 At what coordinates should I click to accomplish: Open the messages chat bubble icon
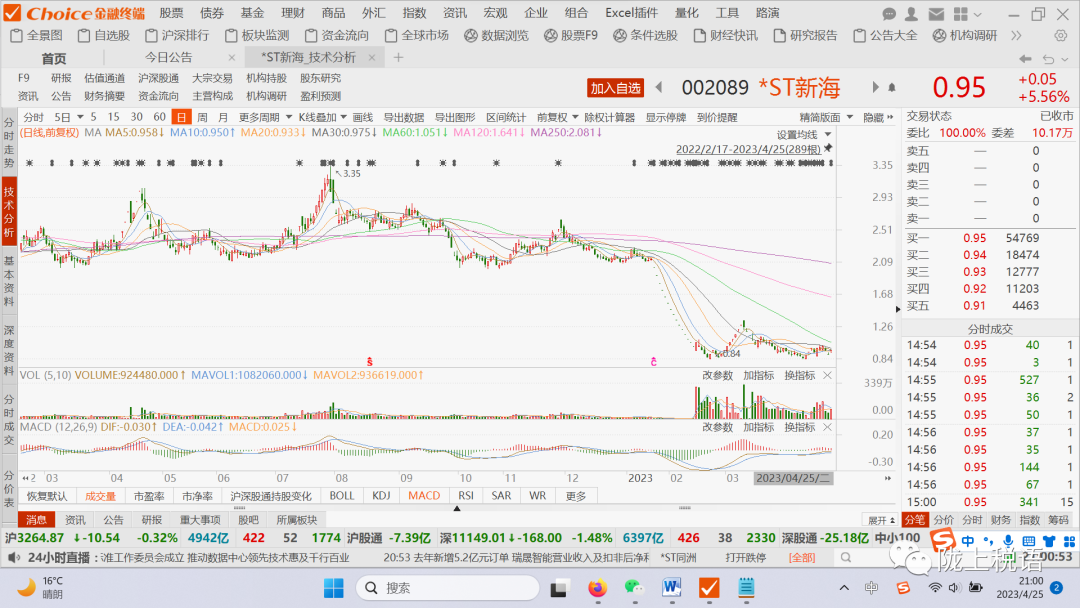coord(889,14)
